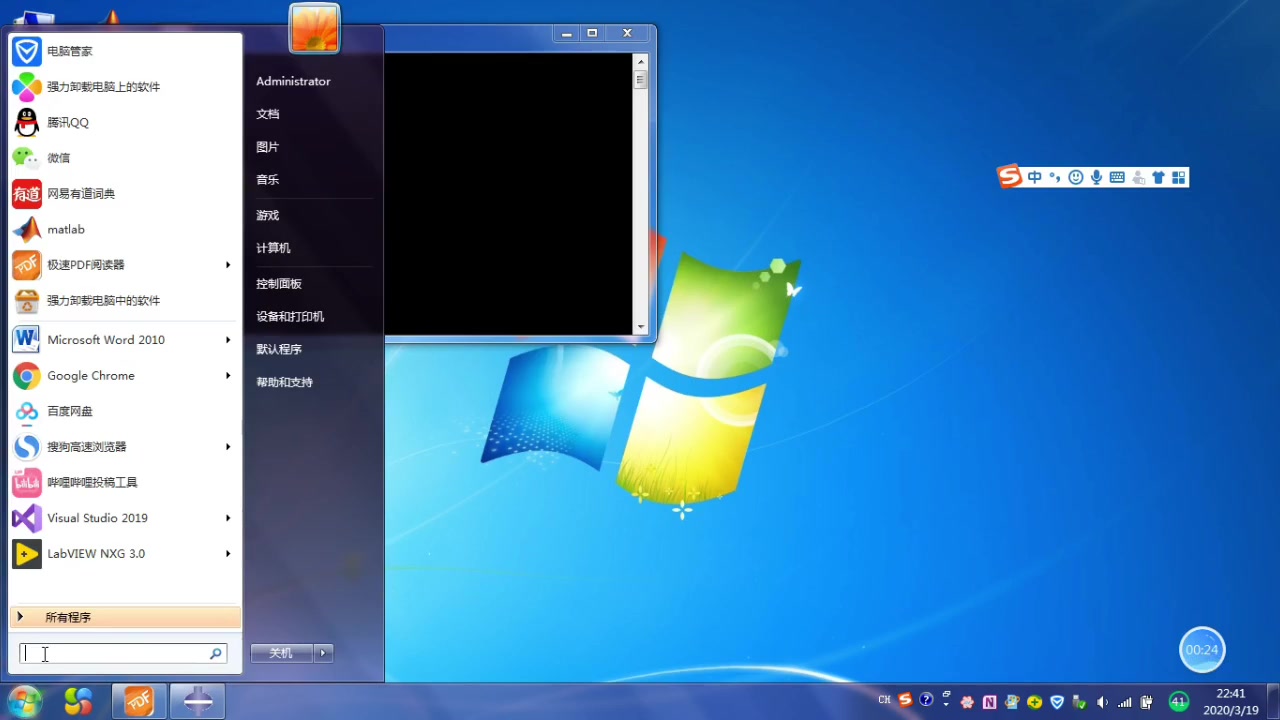The image size is (1280, 720).
Task: Open Administrator user folder
Action: pos(293,81)
